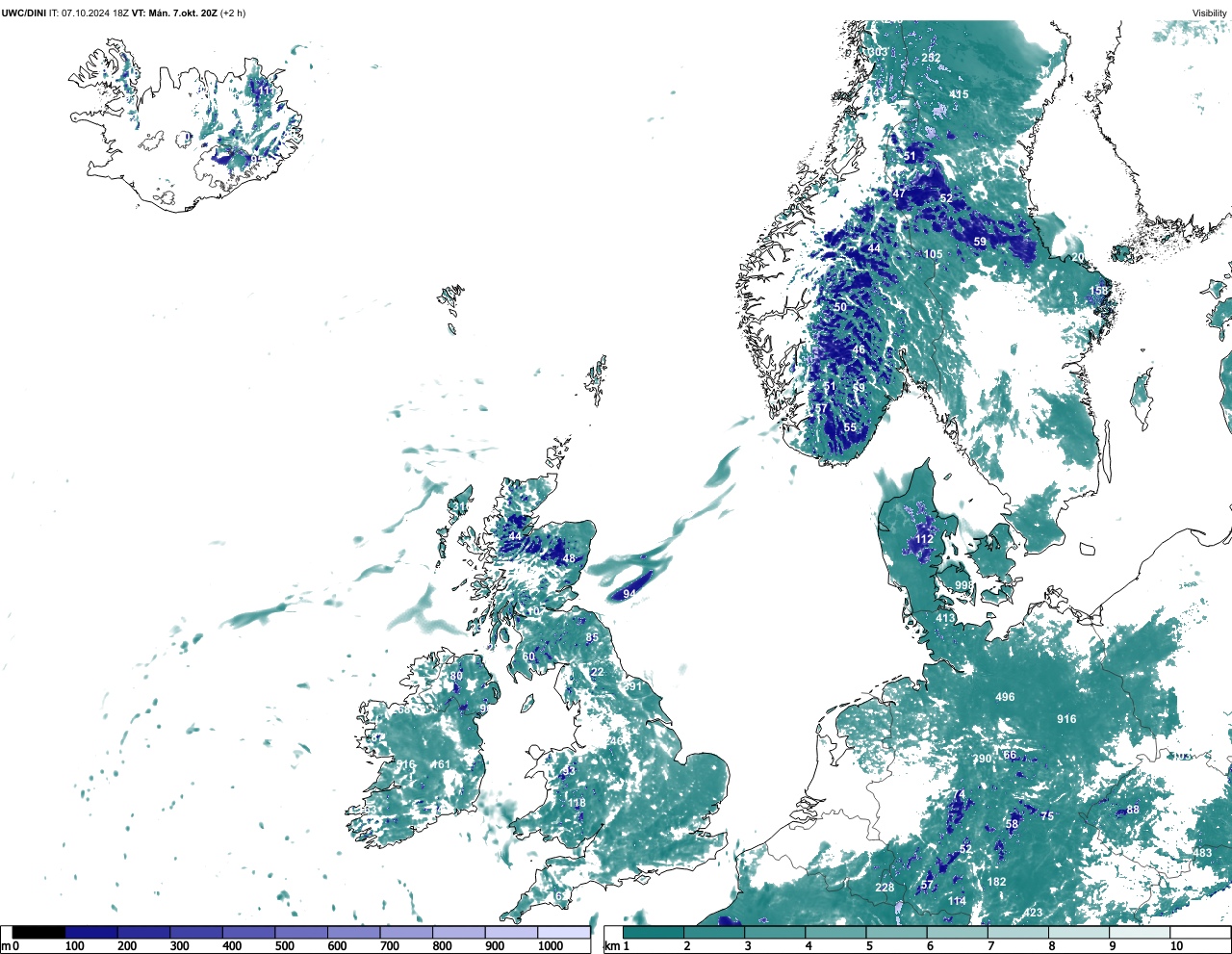Image resolution: width=1232 pixels, height=954 pixels.
Task: Click the '85' value in northern England
Action: [592, 638]
